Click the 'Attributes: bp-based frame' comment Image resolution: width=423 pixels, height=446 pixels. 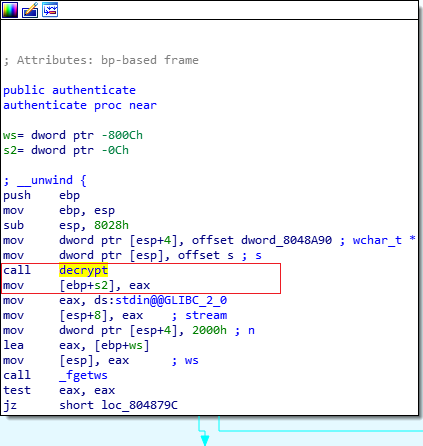(101, 60)
